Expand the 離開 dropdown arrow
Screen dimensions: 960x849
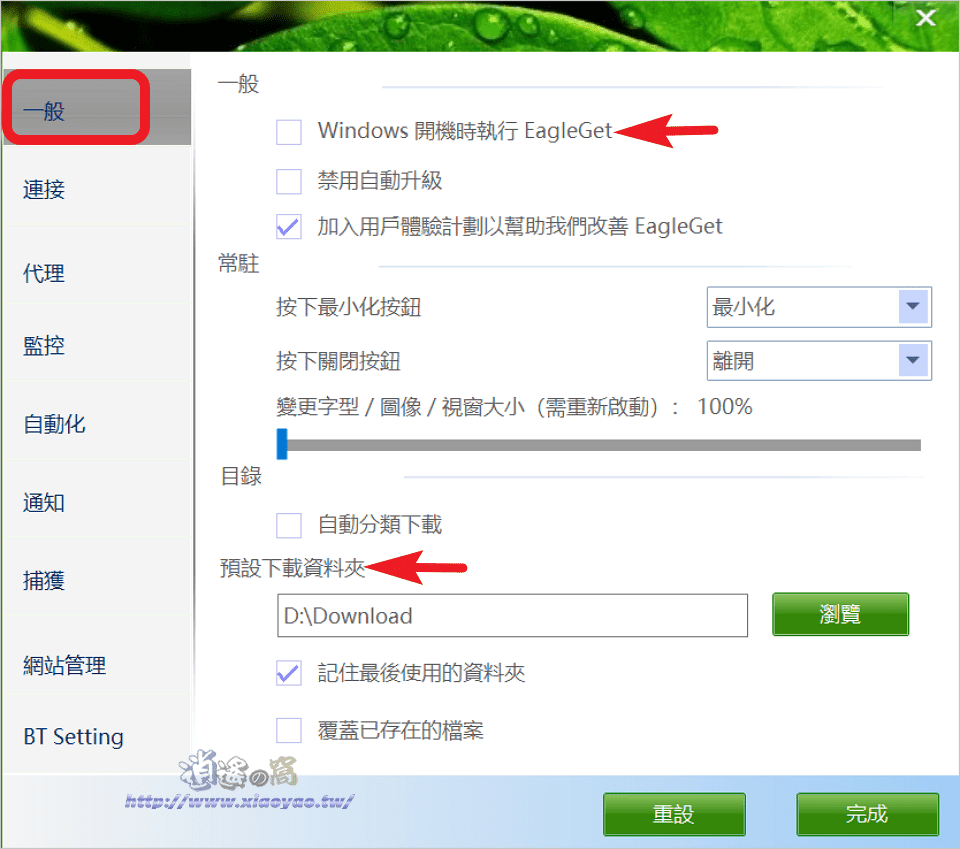click(x=913, y=361)
